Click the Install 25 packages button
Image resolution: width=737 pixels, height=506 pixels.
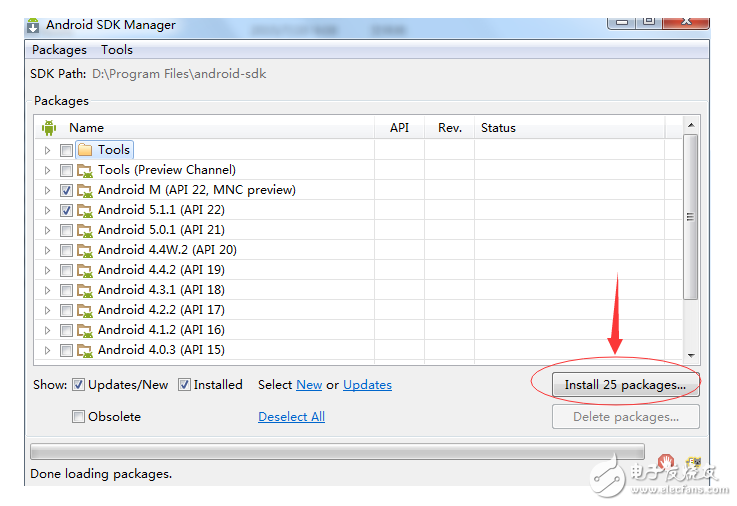point(625,385)
